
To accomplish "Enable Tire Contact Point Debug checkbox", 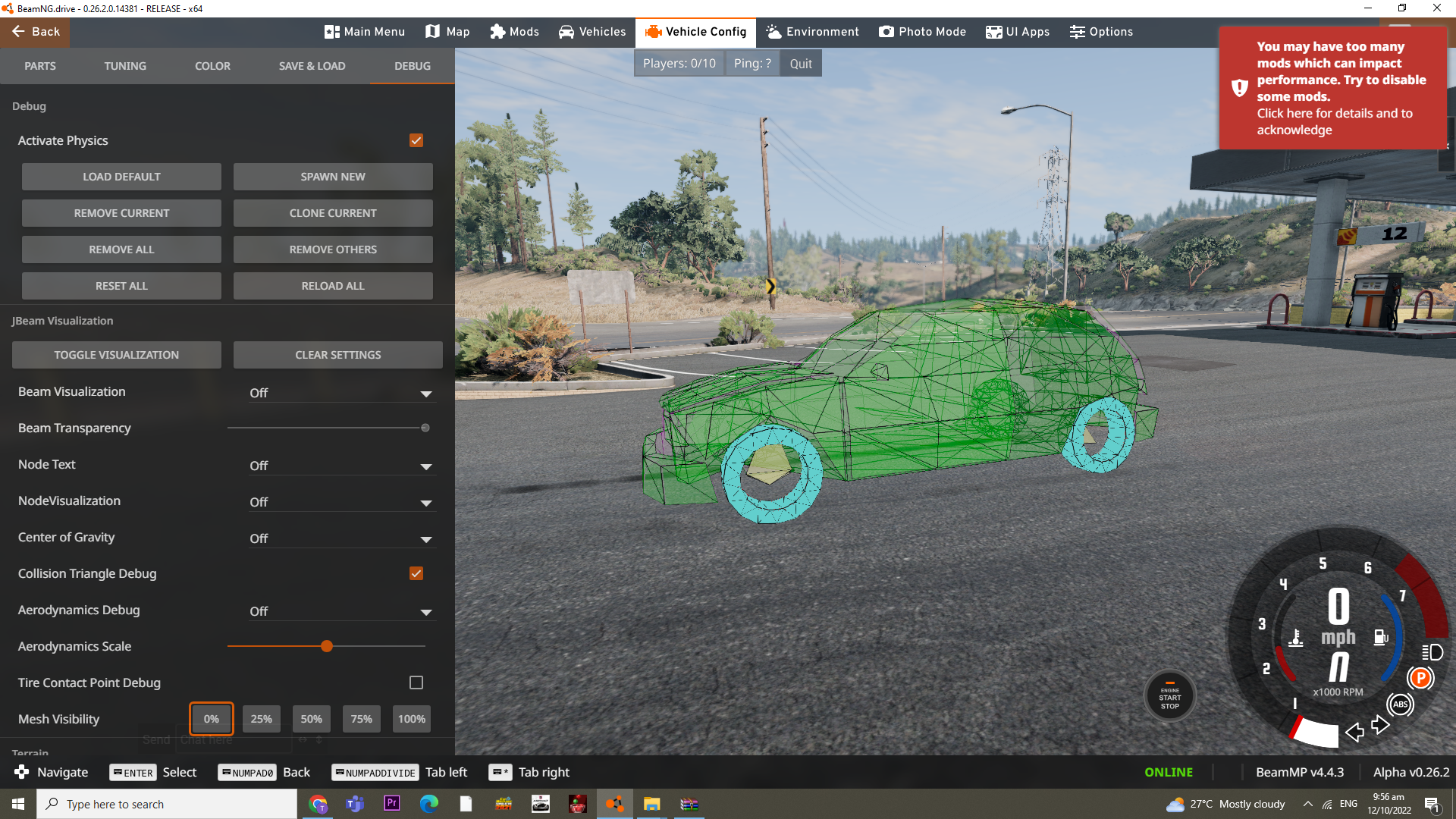I will click(416, 682).
